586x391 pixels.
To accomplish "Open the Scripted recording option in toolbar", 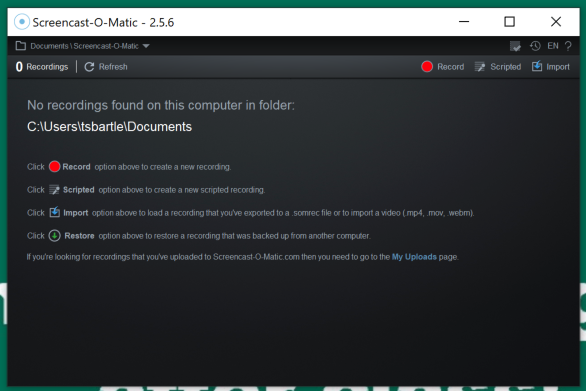I will point(497,67).
